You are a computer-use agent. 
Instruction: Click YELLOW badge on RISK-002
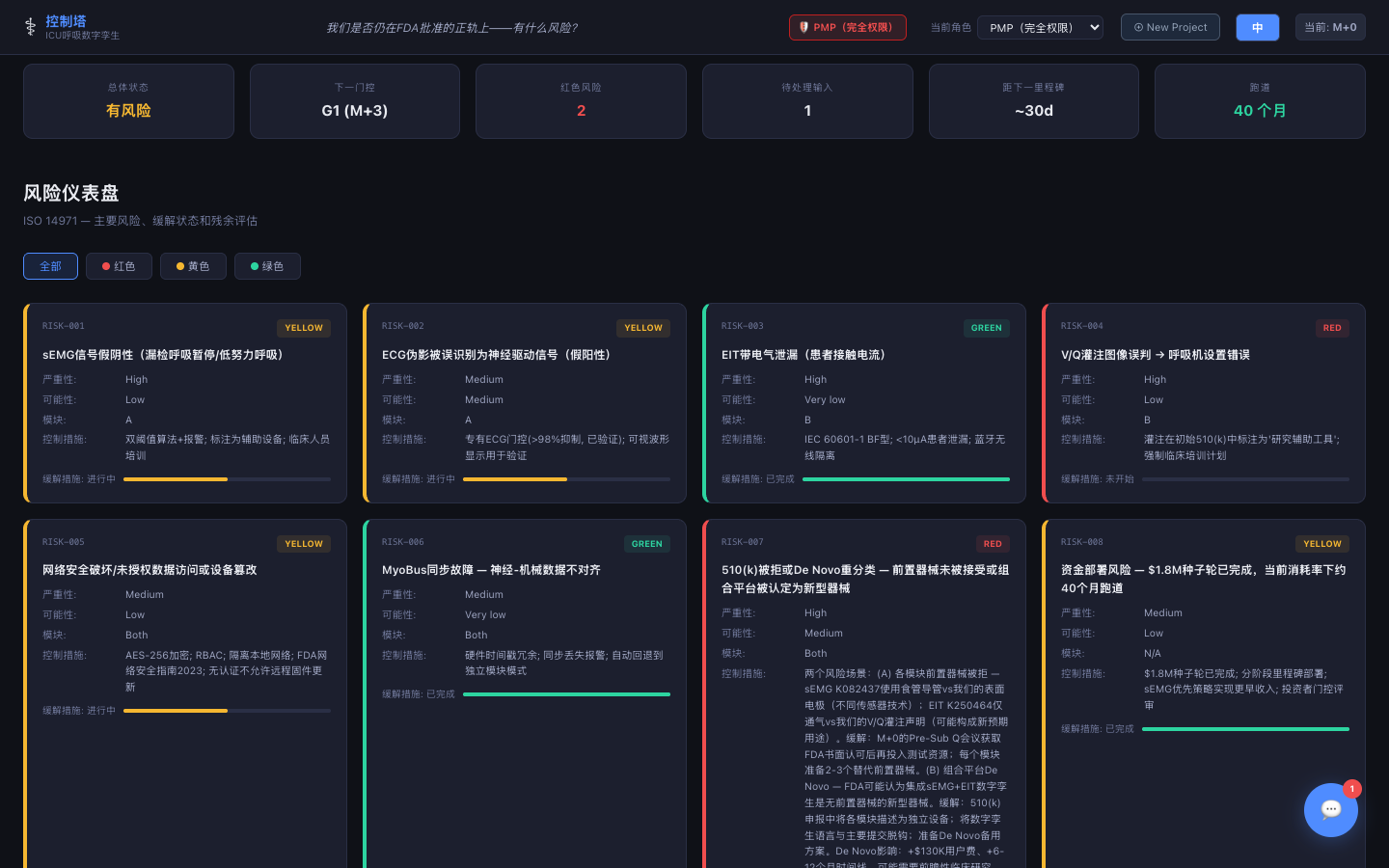(x=643, y=328)
